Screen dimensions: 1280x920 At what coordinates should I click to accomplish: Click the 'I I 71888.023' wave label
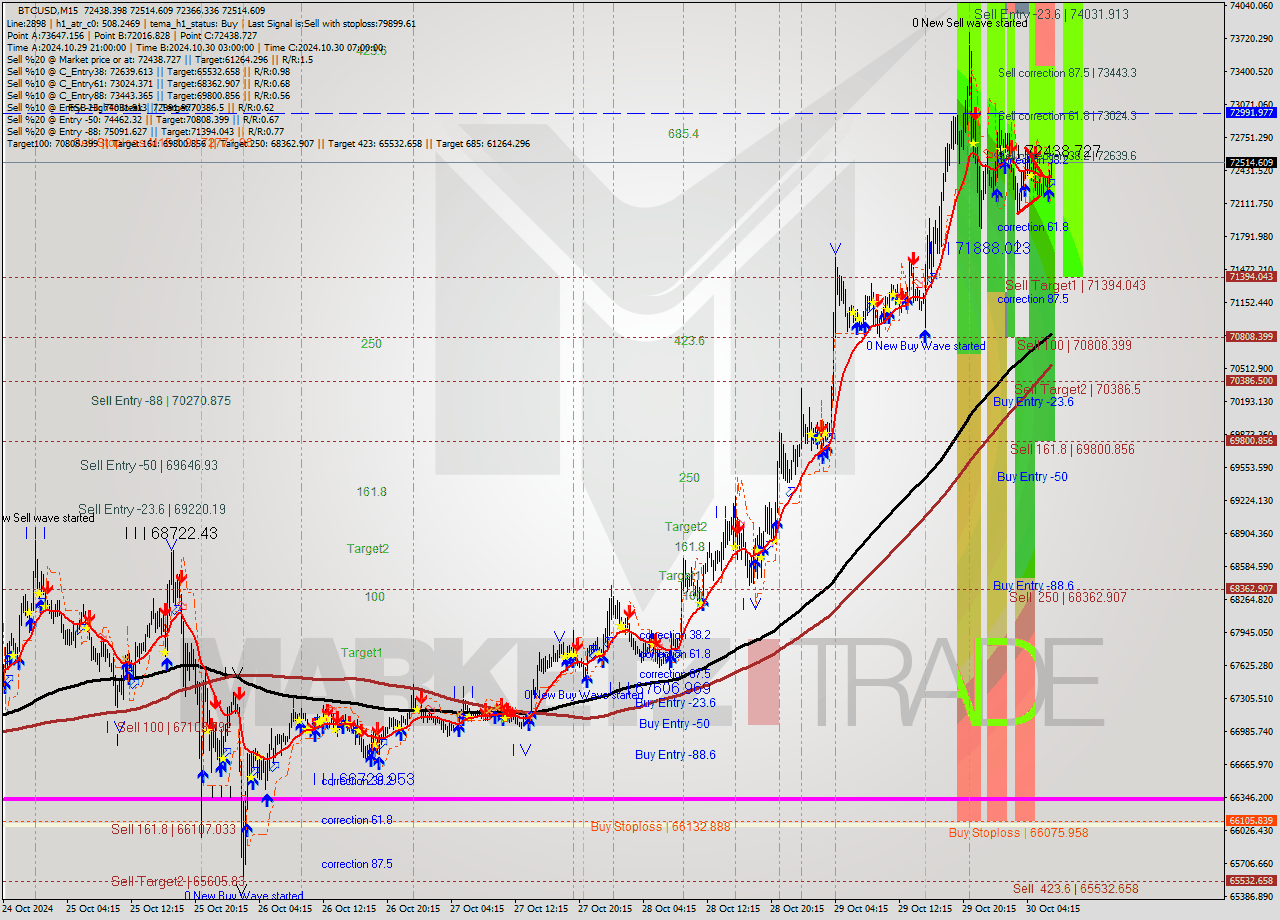[x=978, y=247]
